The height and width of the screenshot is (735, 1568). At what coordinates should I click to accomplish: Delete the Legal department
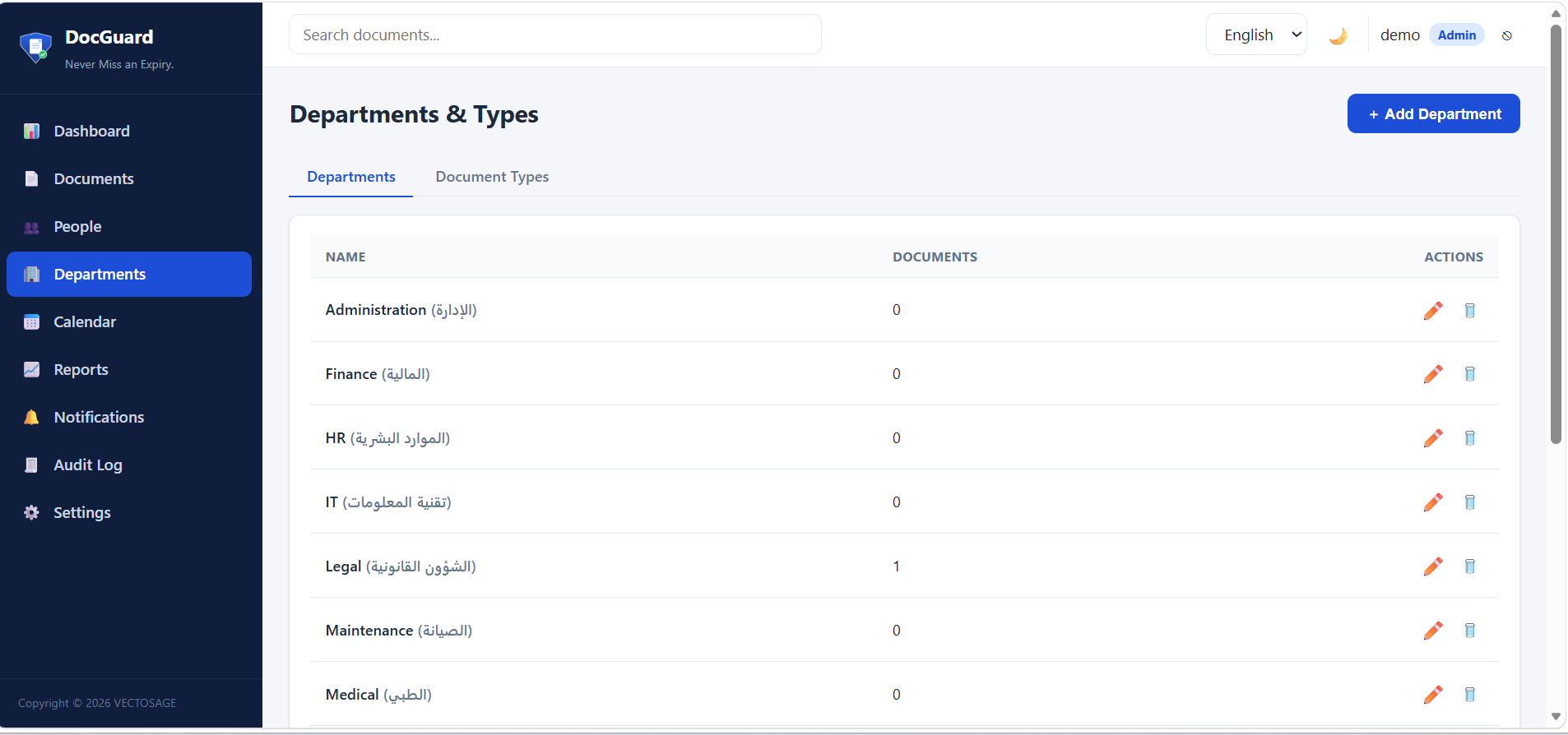(x=1470, y=566)
